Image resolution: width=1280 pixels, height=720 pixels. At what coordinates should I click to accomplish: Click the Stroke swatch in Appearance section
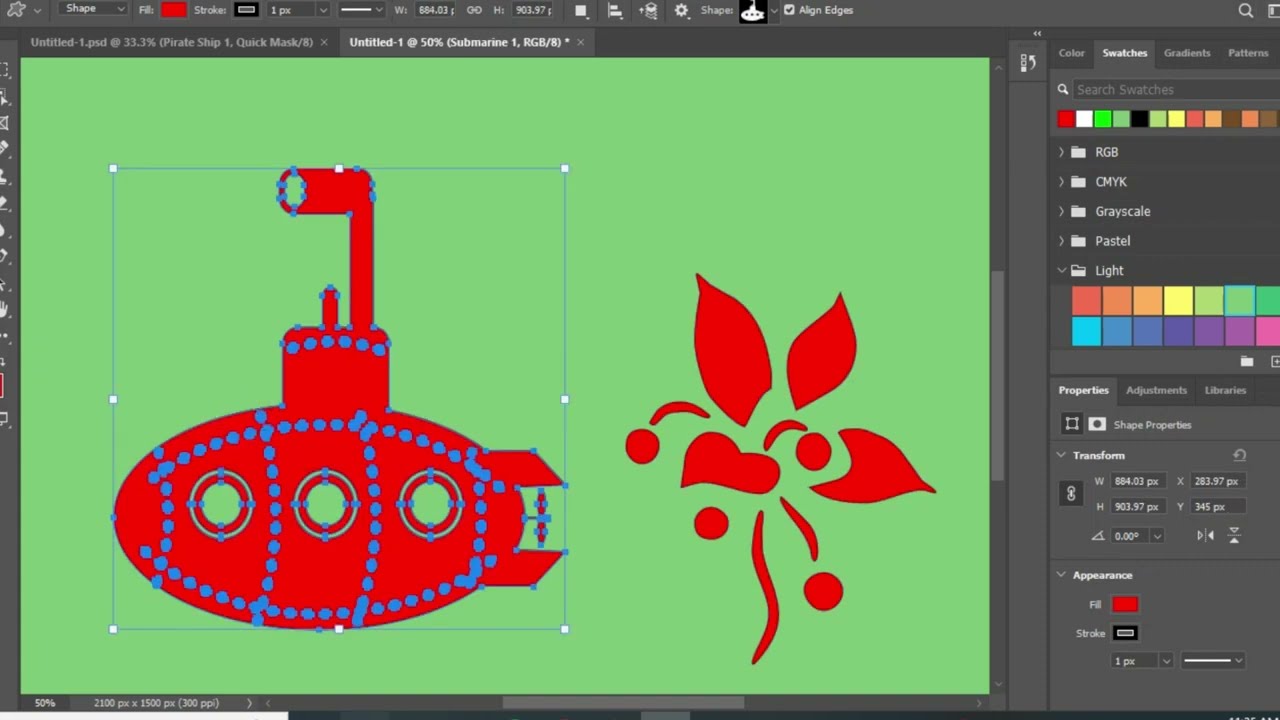[1125, 633]
